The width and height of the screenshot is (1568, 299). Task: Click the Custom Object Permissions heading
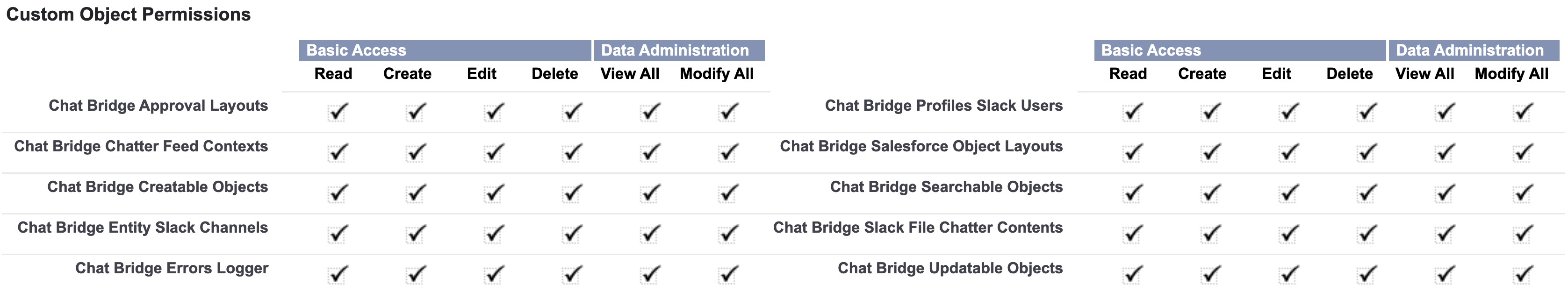[x=129, y=14]
